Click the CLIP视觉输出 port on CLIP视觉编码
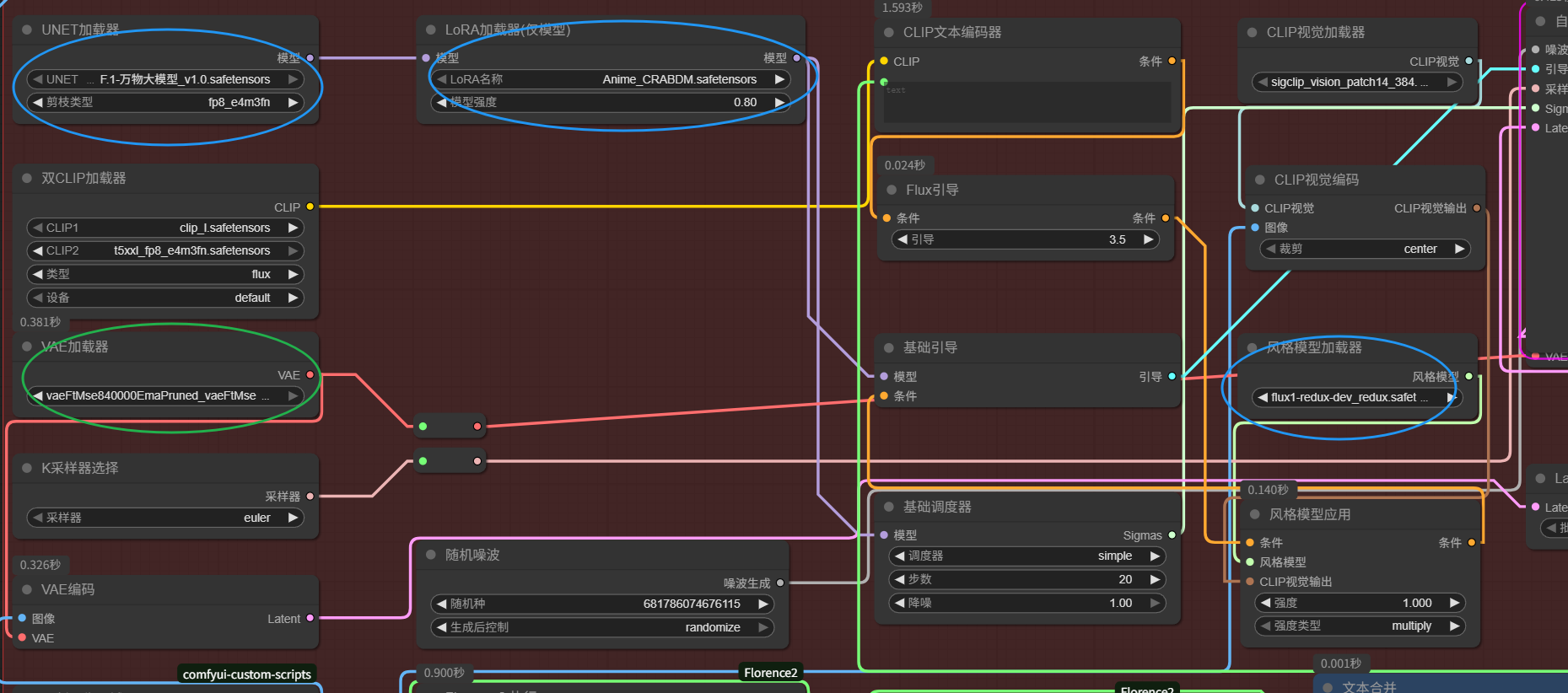Viewport: 1568px width, 693px height. point(1476,208)
